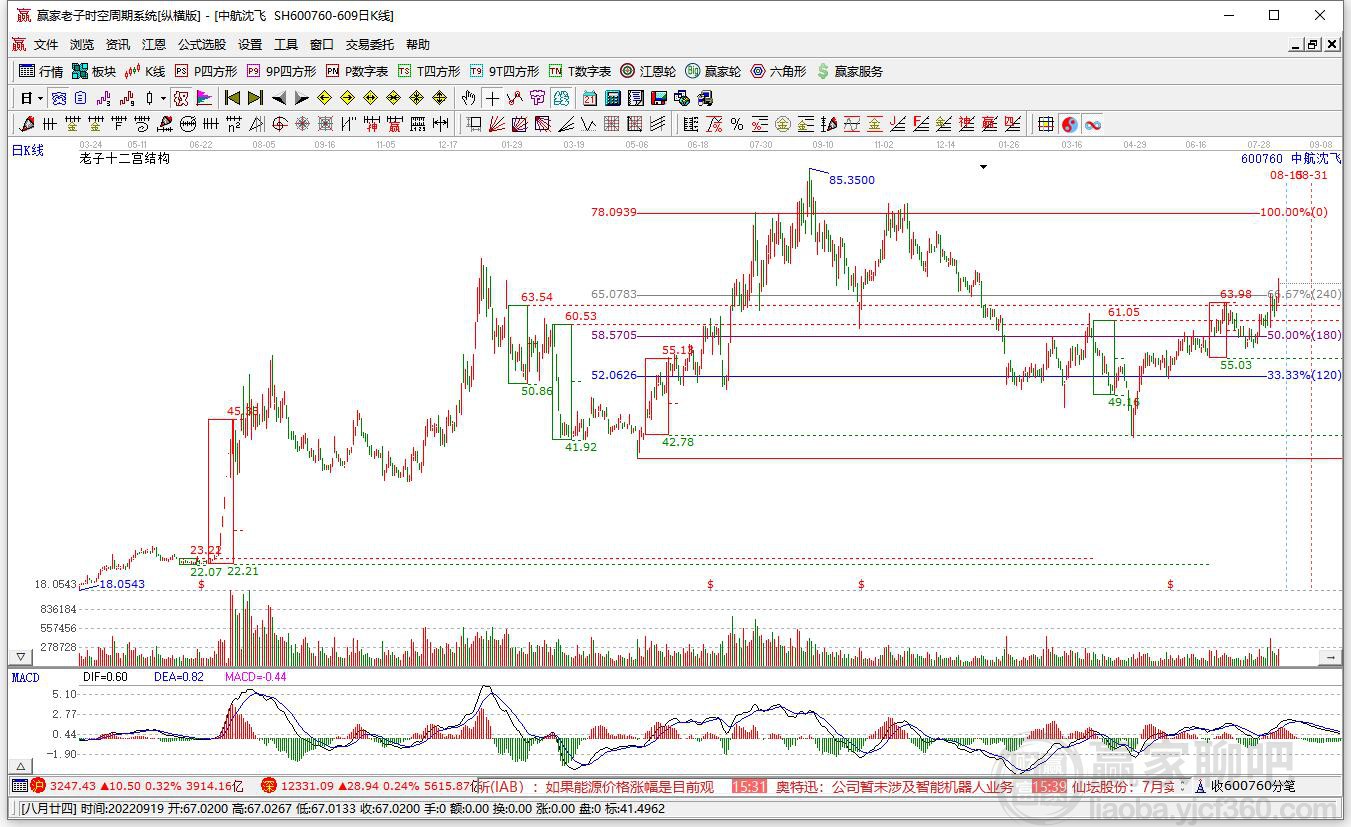
Task: Click the MACD indicator label
Action: point(26,677)
